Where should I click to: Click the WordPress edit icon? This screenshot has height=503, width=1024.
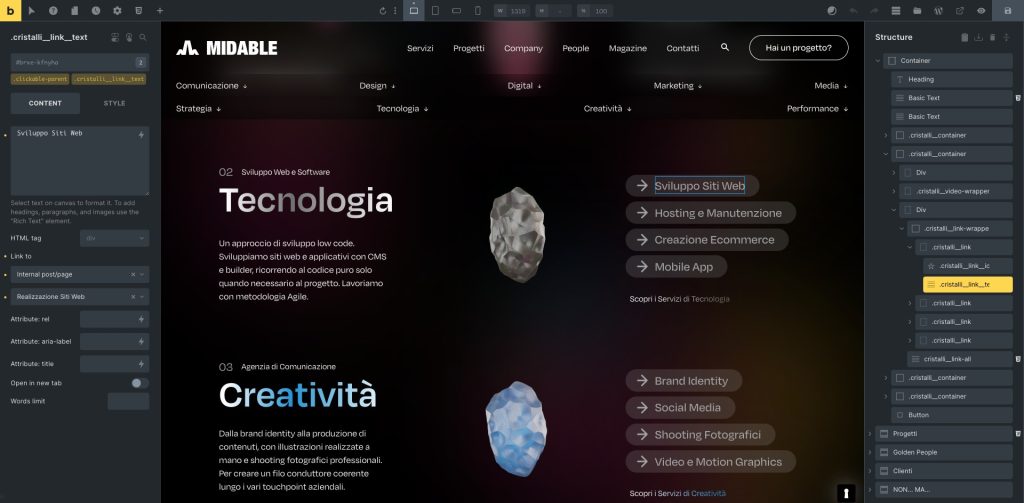pos(938,10)
